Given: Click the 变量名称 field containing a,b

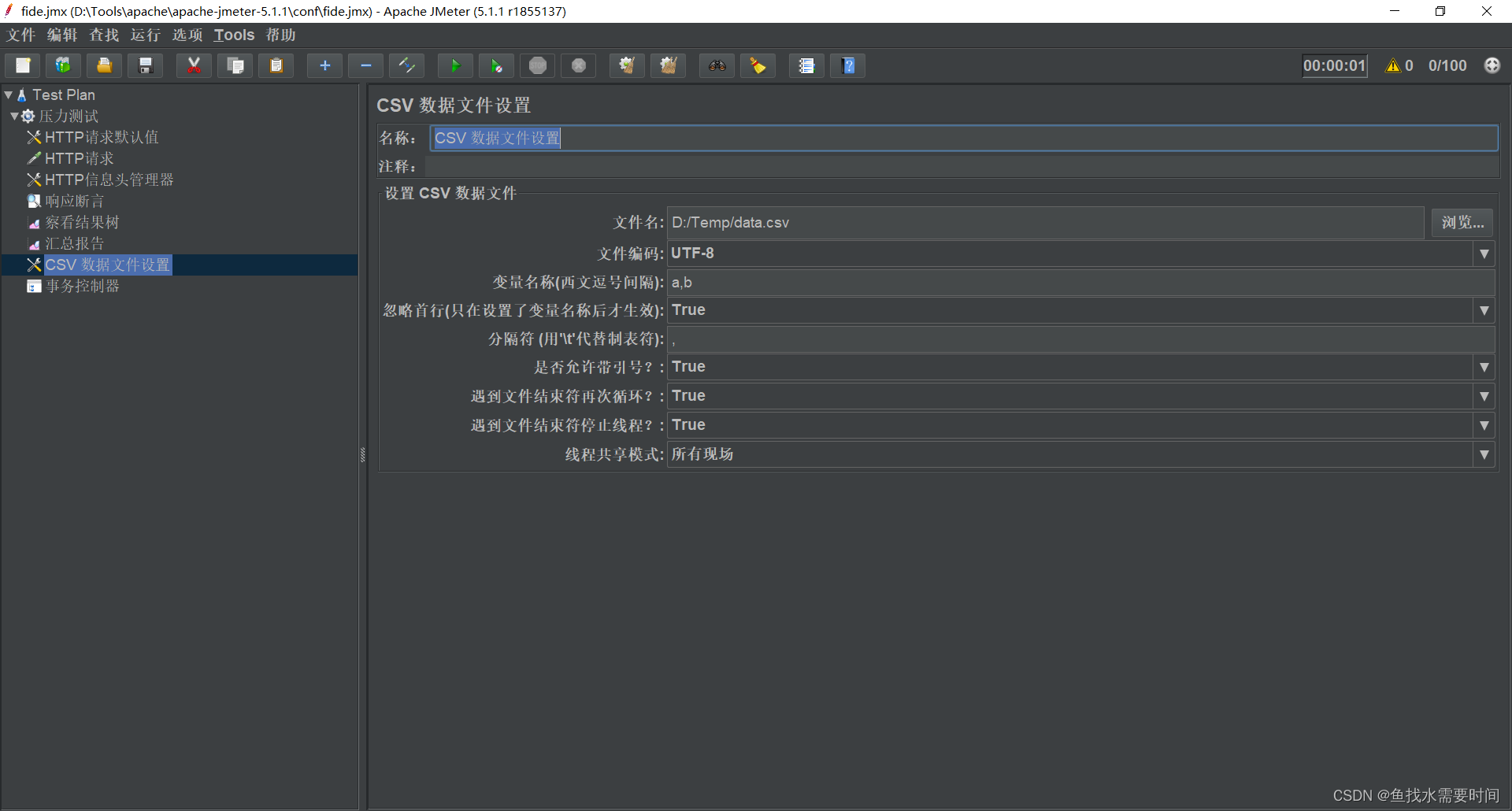Looking at the screenshot, I should 1081,282.
